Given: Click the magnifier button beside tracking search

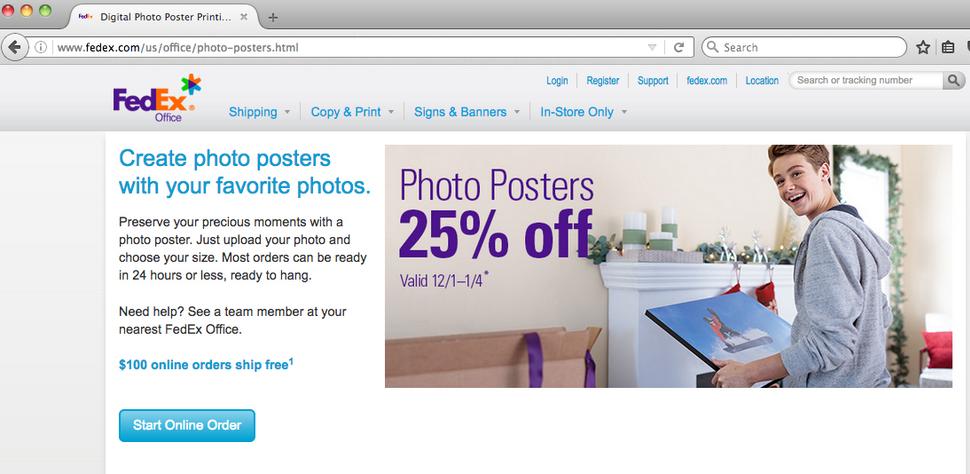Looking at the screenshot, I should [953, 80].
